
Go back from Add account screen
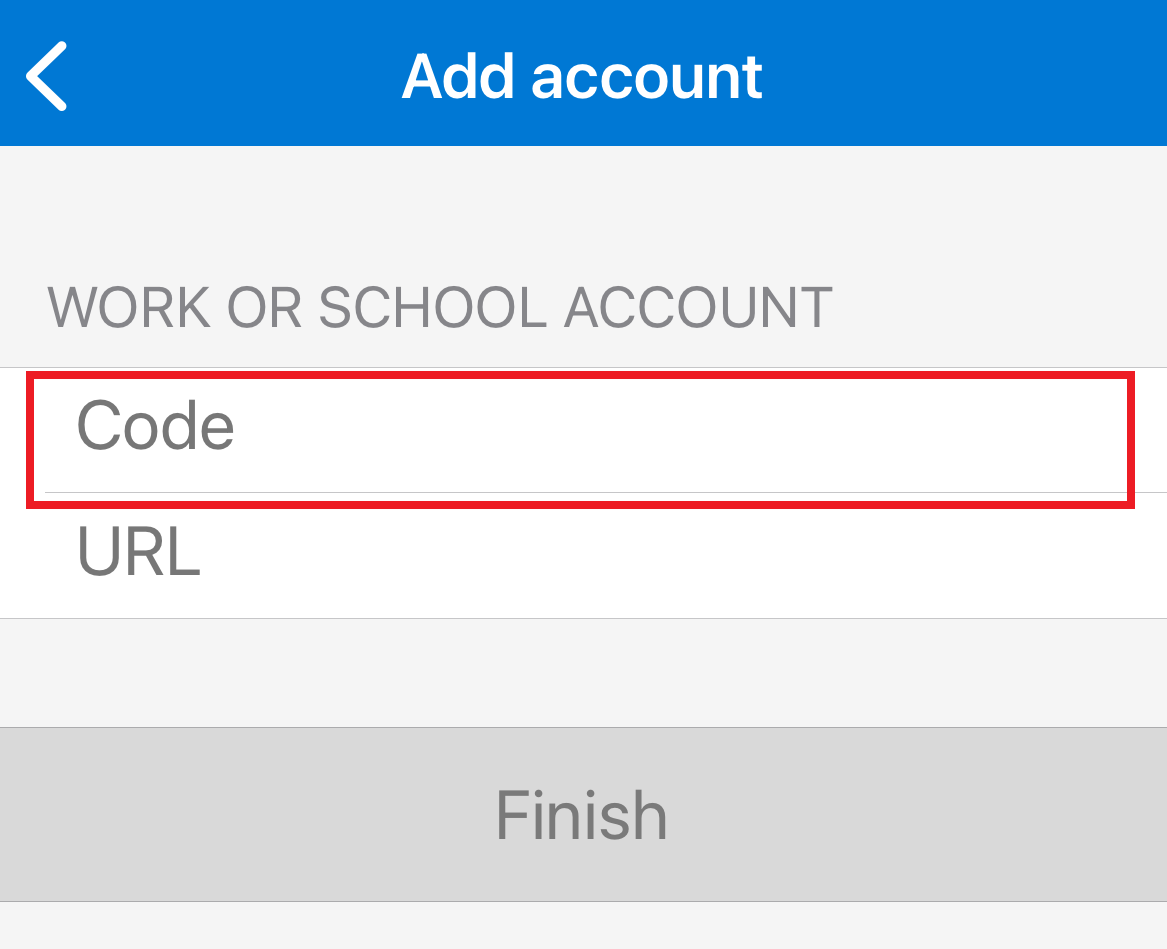(46, 75)
